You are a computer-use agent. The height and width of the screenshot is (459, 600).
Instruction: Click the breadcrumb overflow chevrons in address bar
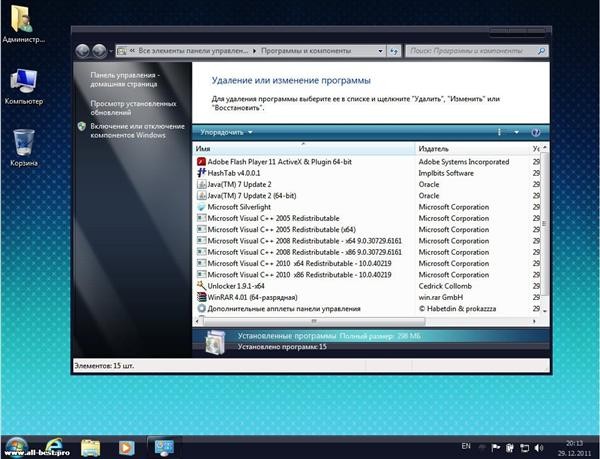132,51
